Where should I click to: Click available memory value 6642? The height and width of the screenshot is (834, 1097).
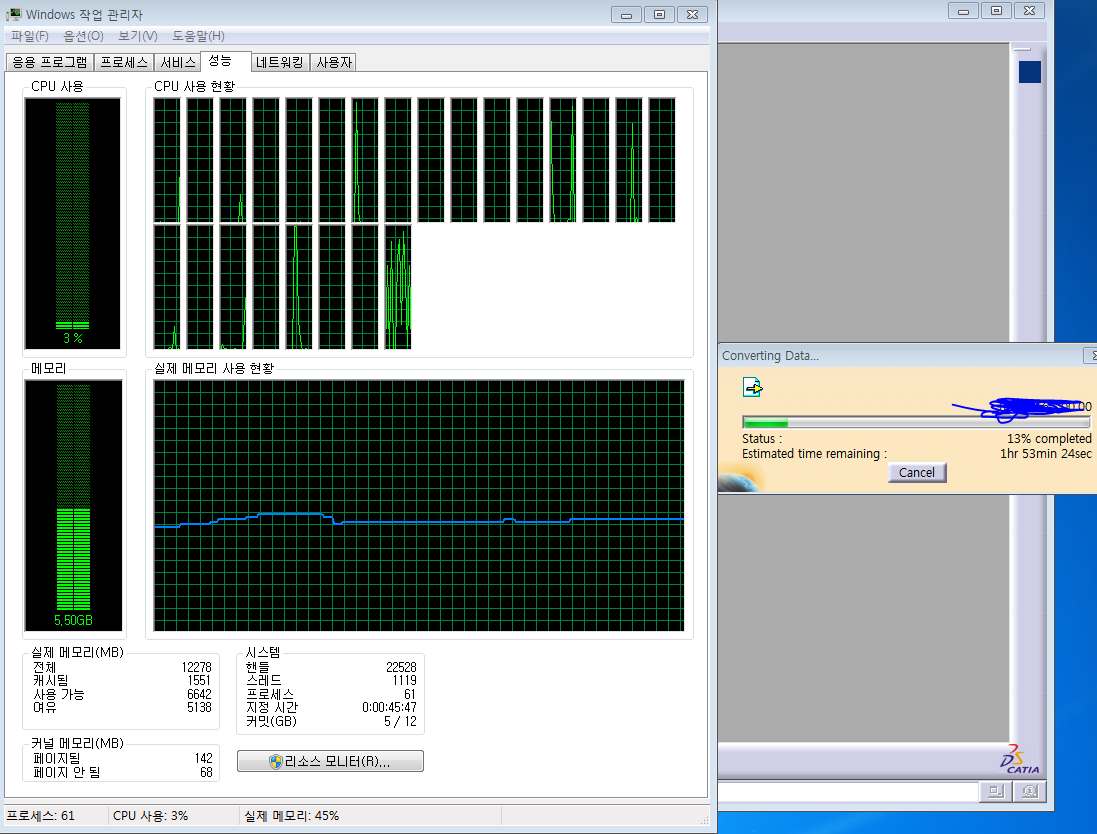[x=199, y=694]
